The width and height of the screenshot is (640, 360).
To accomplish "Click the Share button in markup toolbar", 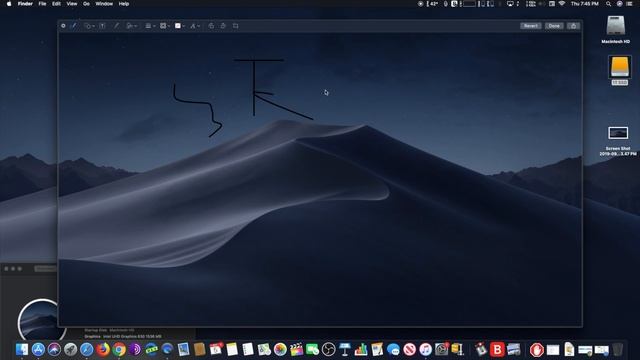I will (x=573, y=26).
